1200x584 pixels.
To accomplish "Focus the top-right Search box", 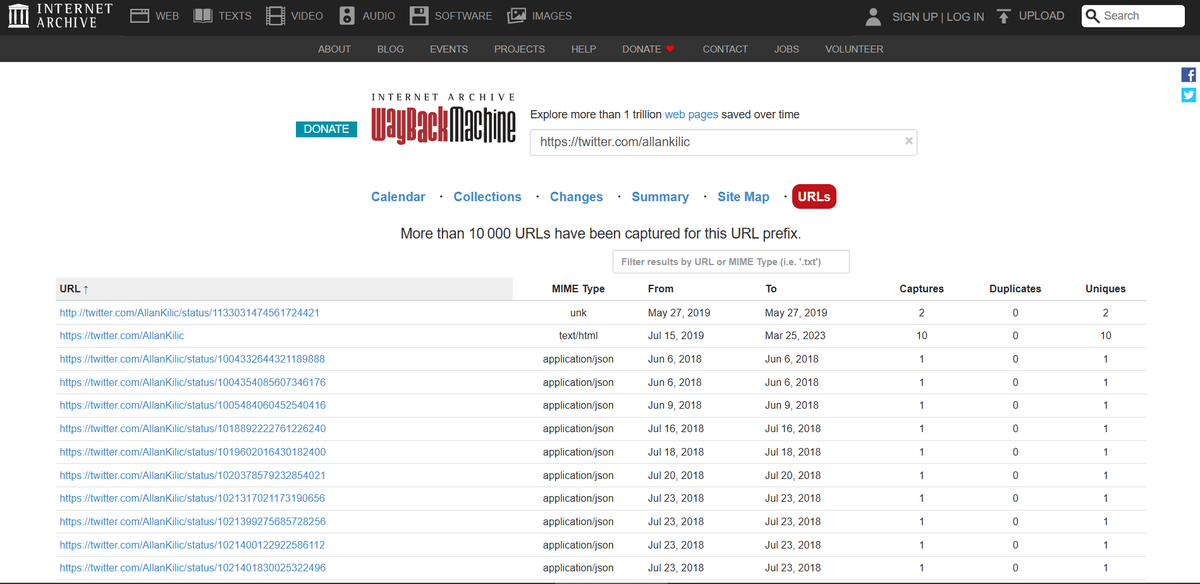I will (1133, 16).
